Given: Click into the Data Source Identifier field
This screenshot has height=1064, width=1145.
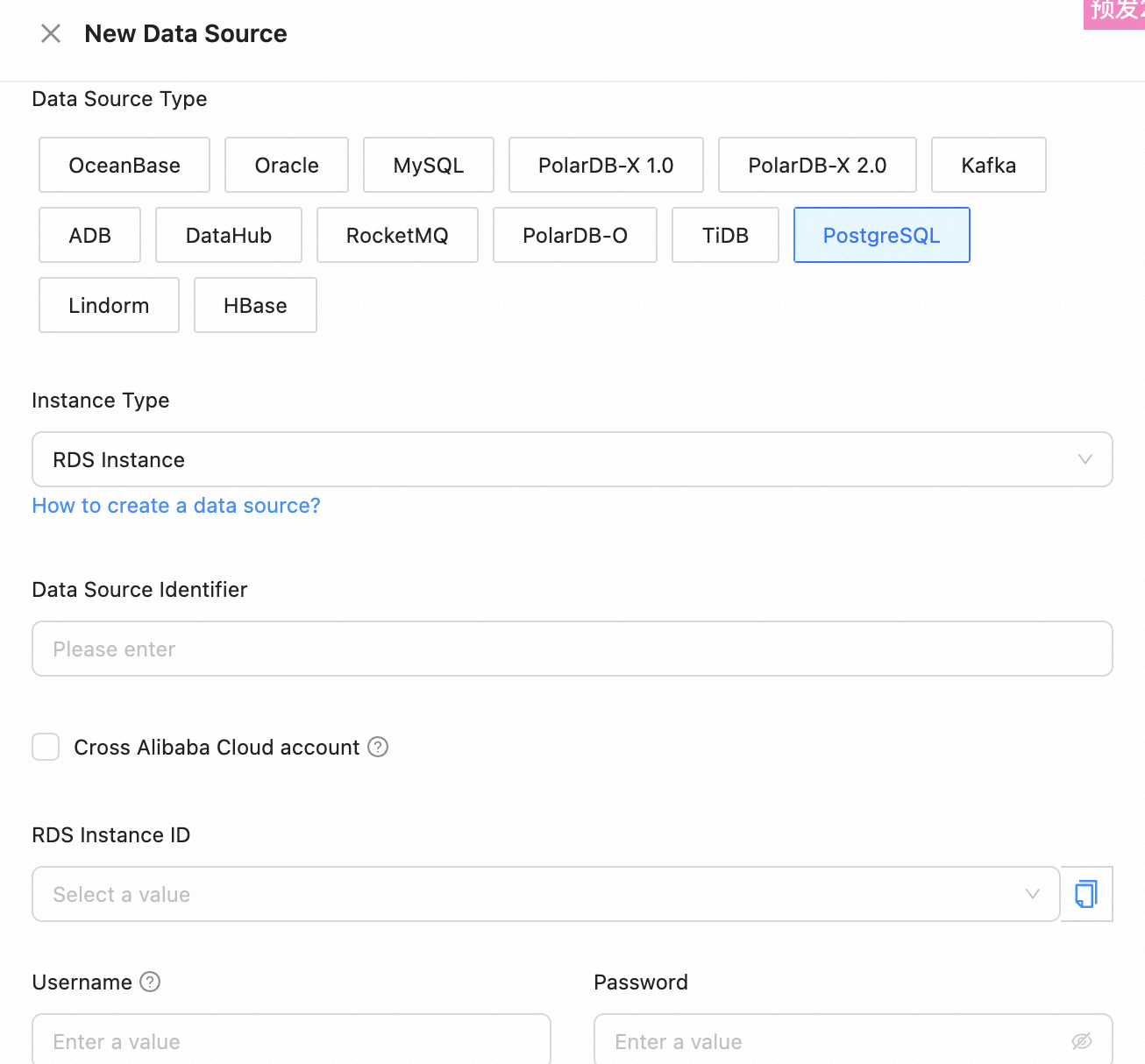Looking at the screenshot, I should coord(572,649).
